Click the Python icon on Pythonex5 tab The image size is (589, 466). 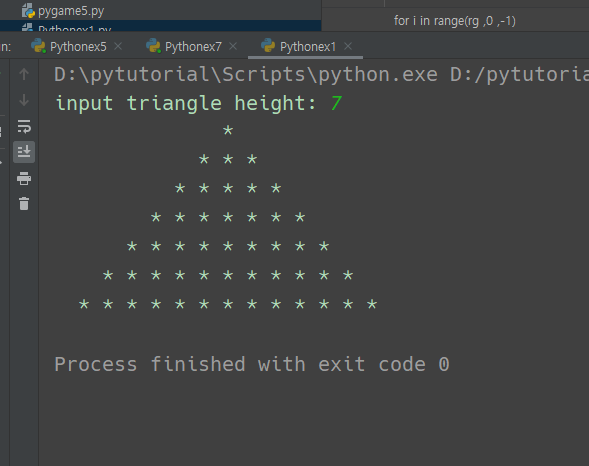(x=38, y=46)
